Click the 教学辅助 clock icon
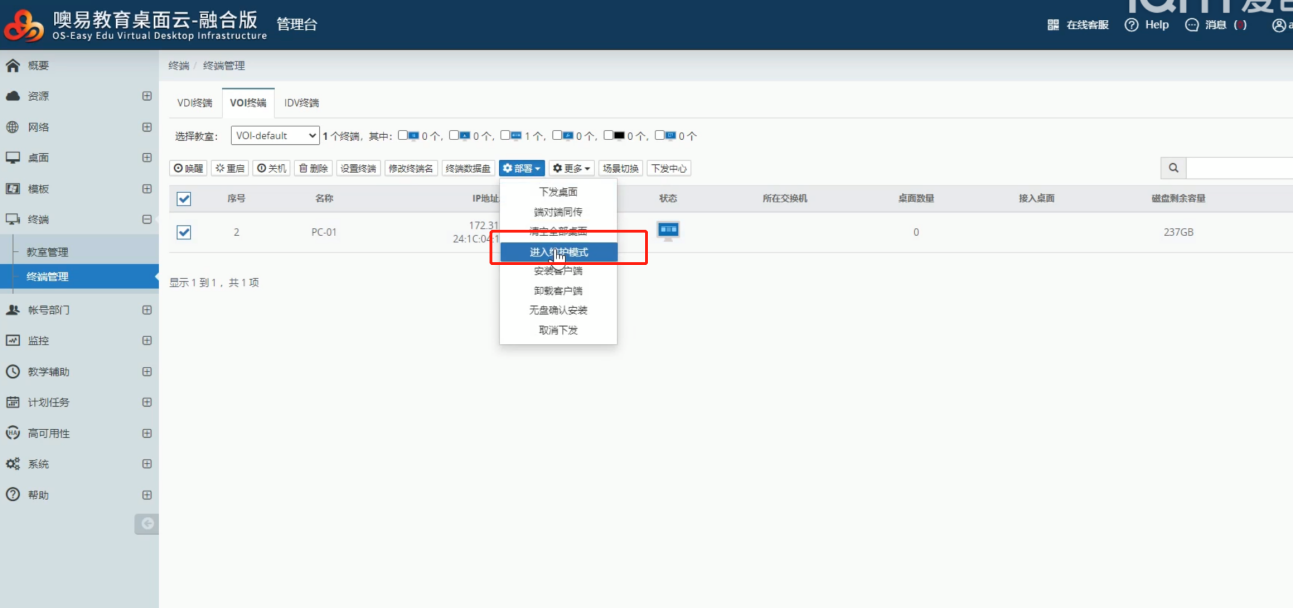 pyautogui.click(x=13, y=371)
